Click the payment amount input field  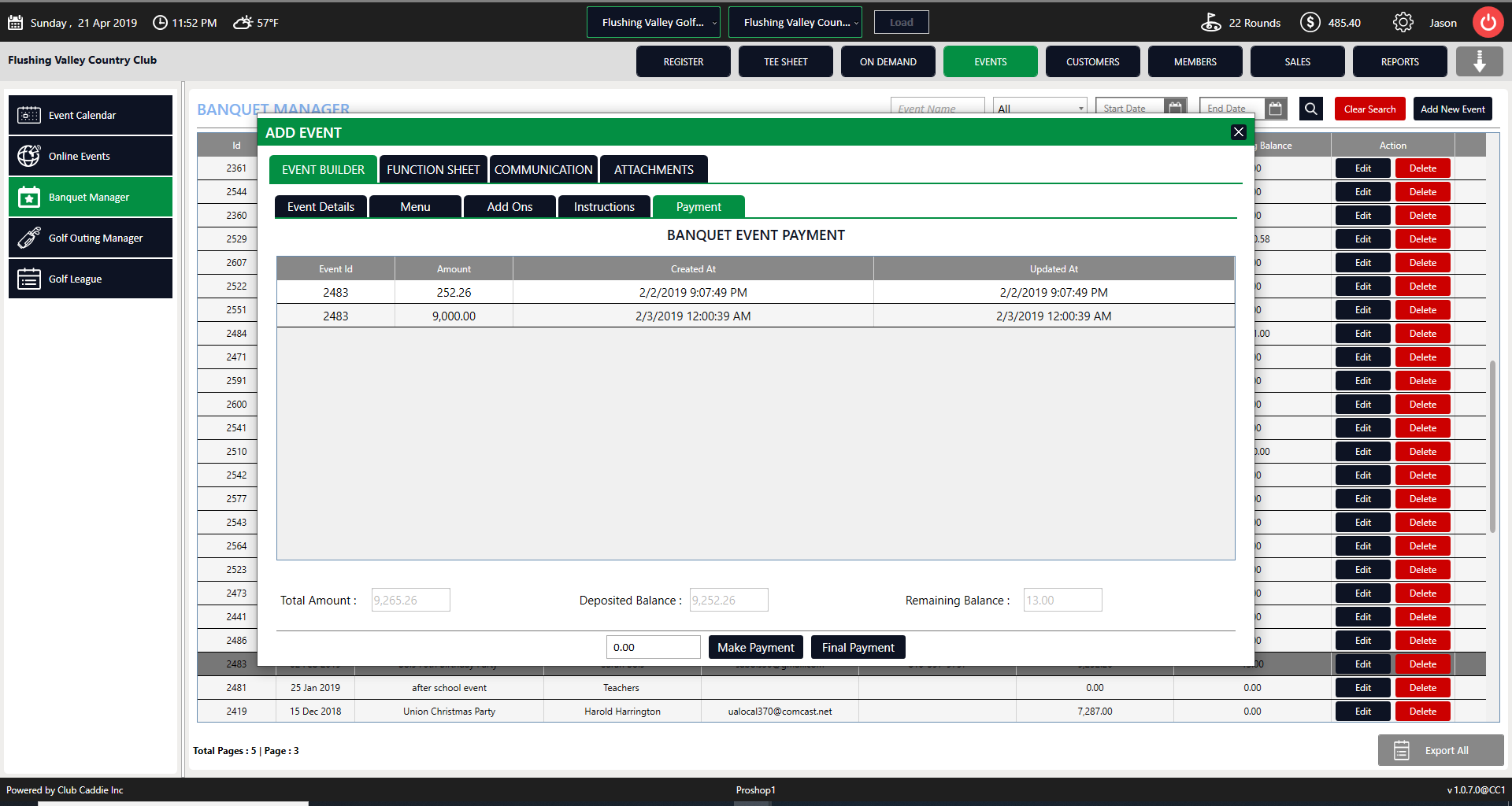click(653, 648)
